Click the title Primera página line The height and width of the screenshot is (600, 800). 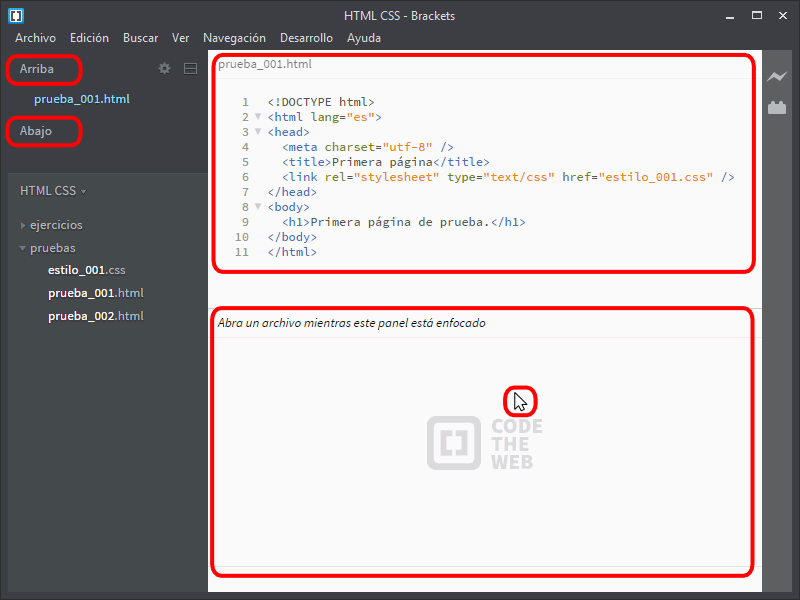pos(386,162)
